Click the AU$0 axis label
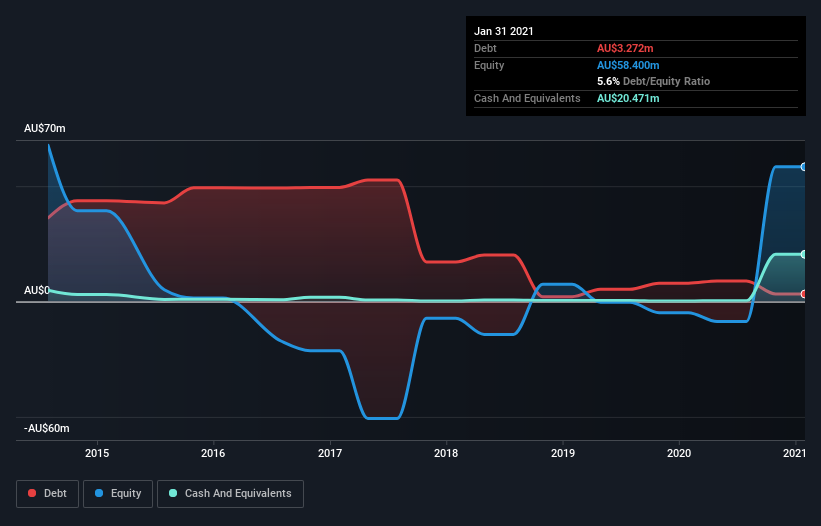The width and height of the screenshot is (821, 526). tap(37, 290)
